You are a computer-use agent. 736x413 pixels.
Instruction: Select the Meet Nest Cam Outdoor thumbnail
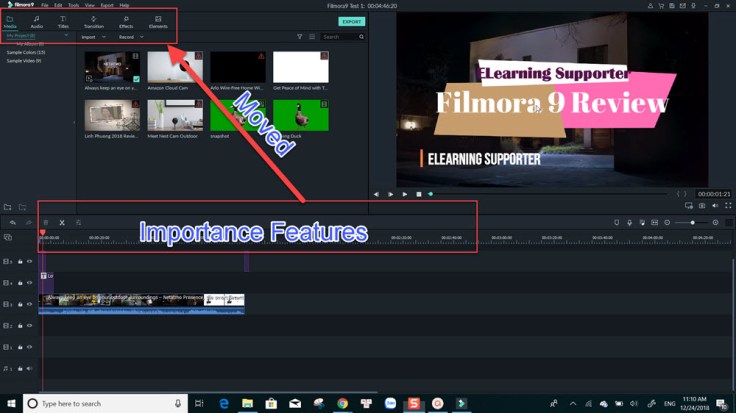(175, 115)
